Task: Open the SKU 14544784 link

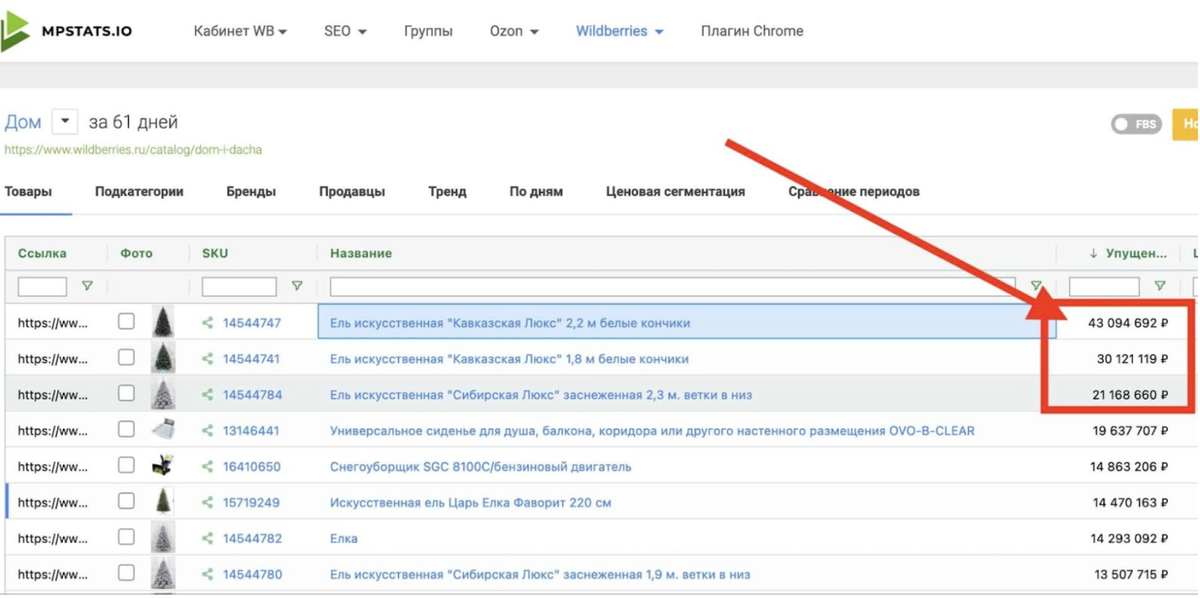Action: click(252, 395)
